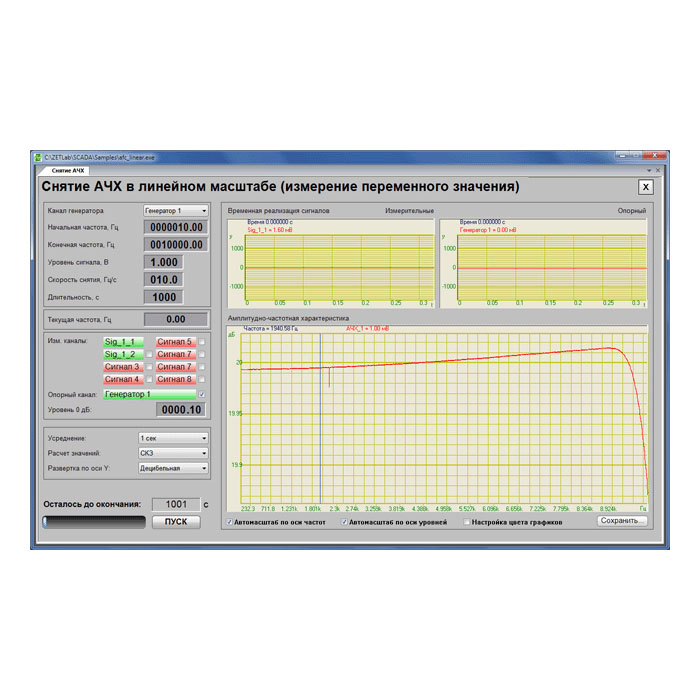
Task: Close the panel with the large X button
Action: 646,187
